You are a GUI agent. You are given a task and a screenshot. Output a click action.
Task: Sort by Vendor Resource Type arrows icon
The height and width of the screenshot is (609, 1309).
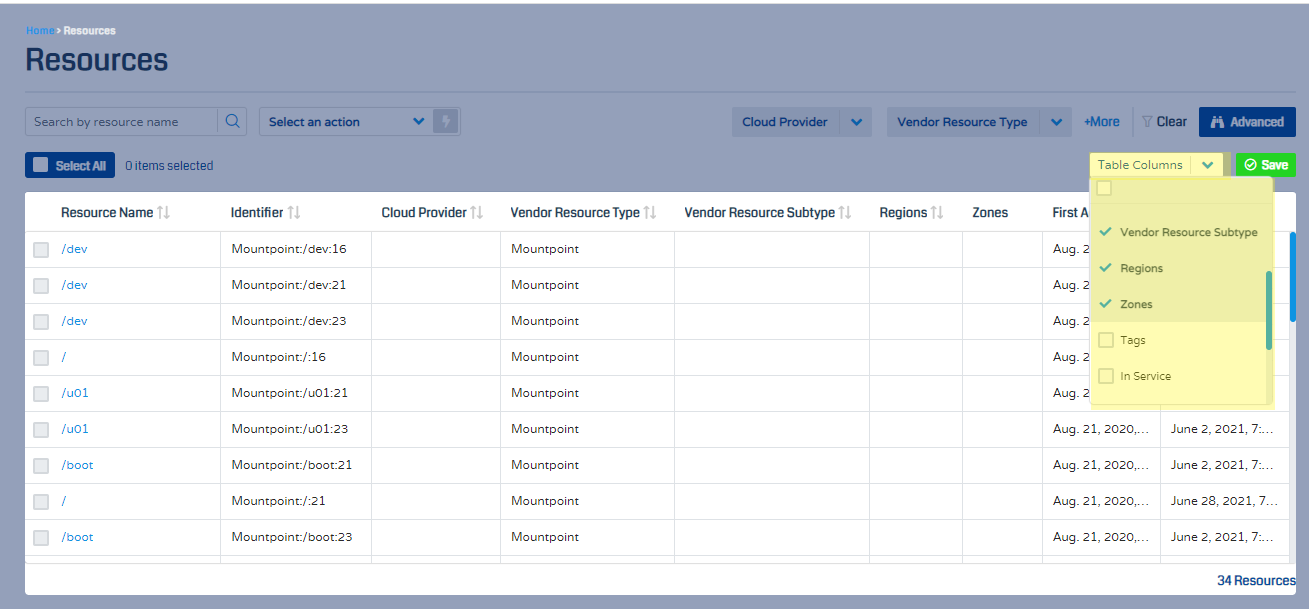pos(650,213)
